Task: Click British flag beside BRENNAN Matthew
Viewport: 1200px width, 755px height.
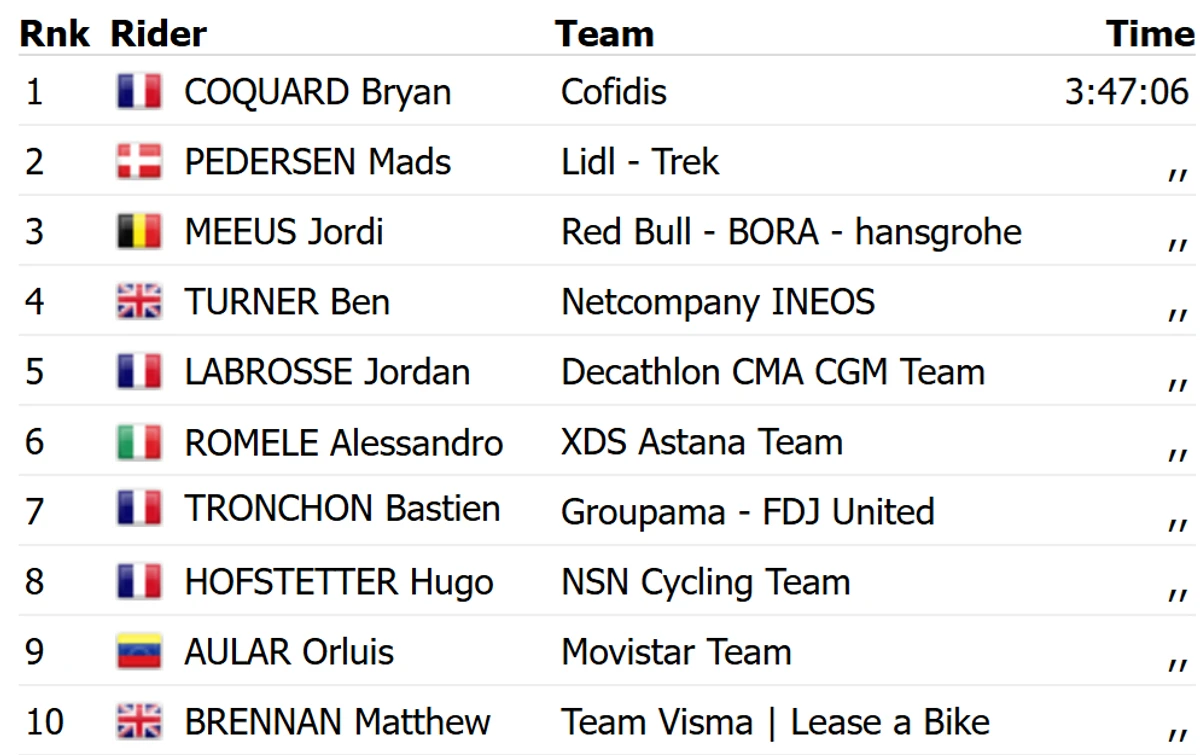Action: [x=139, y=722]
